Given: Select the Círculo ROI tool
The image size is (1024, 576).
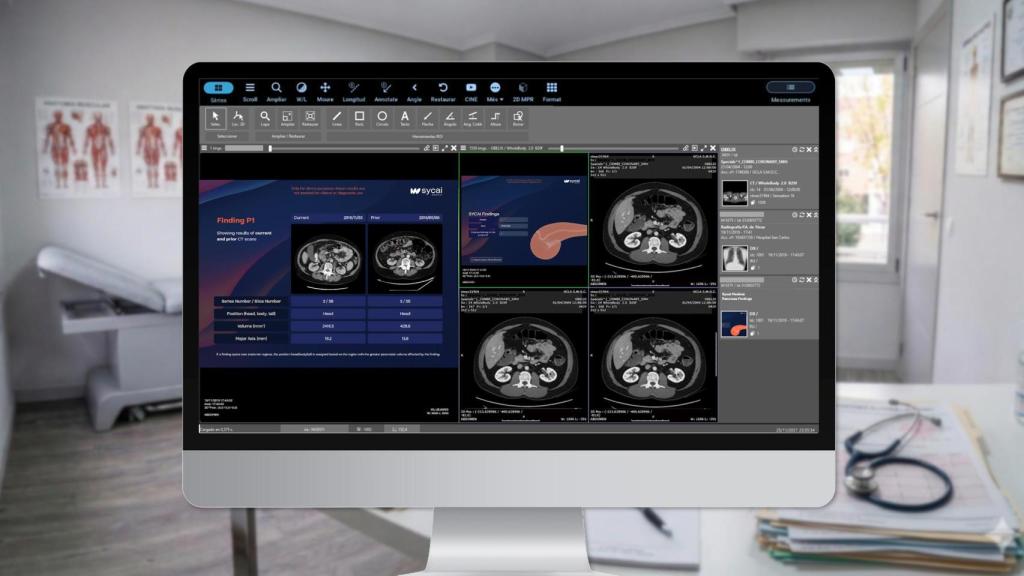Looking at the screenshot, I should 382,118.
